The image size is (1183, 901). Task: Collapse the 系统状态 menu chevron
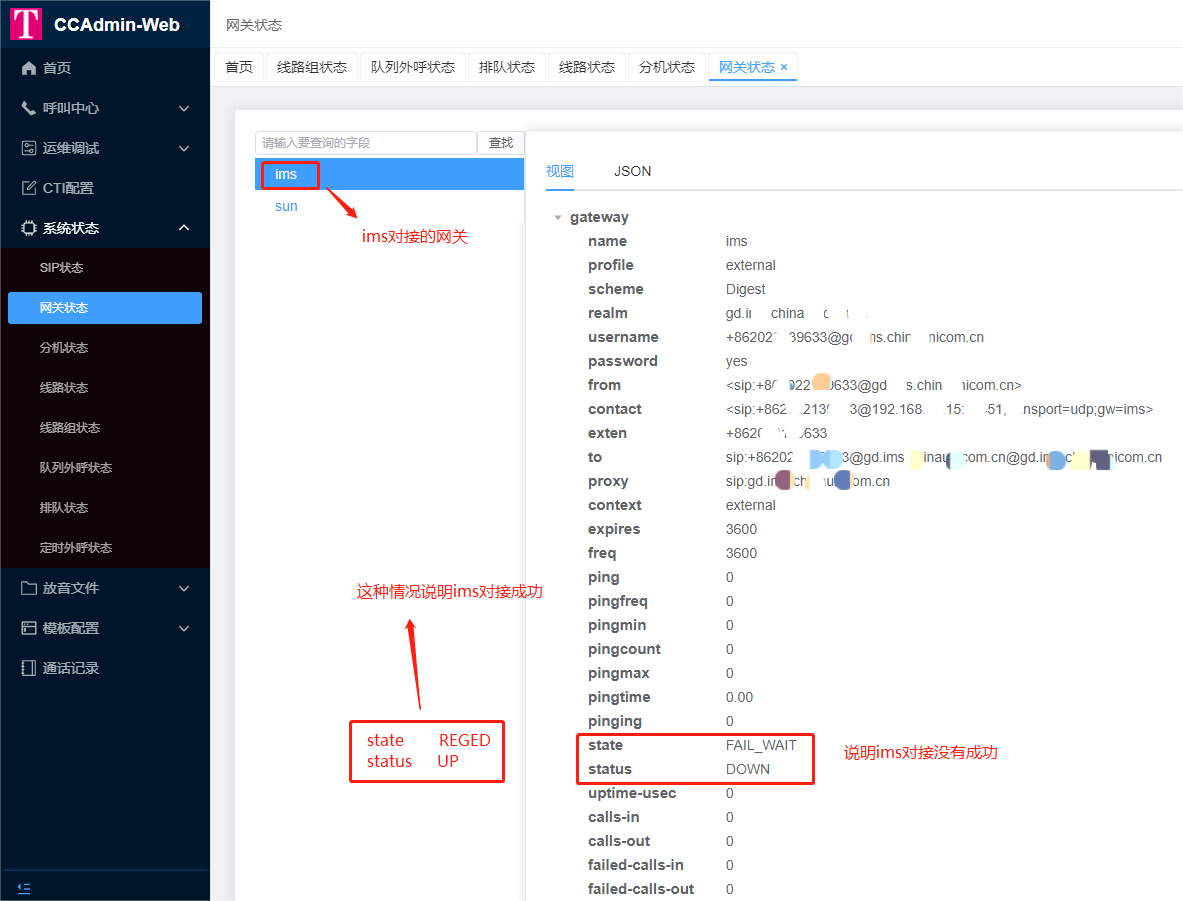184,228
